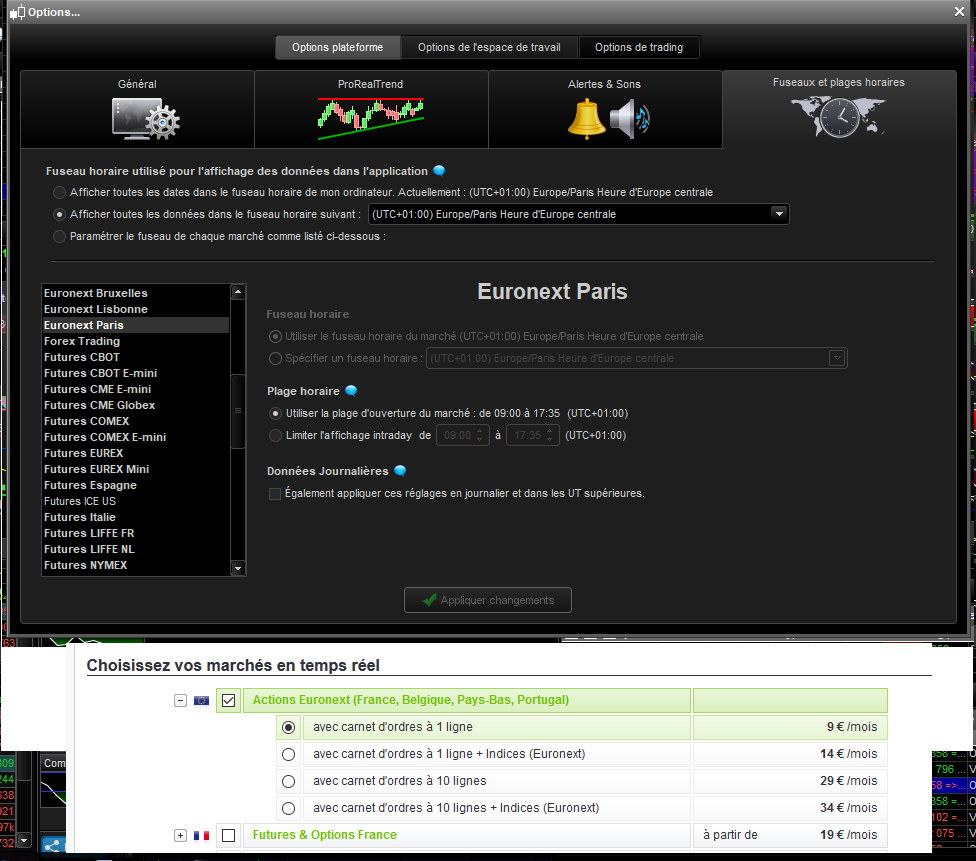
Task: Click the help bubble next to Fuseau horaire utilisé
Action: (439, 171)
